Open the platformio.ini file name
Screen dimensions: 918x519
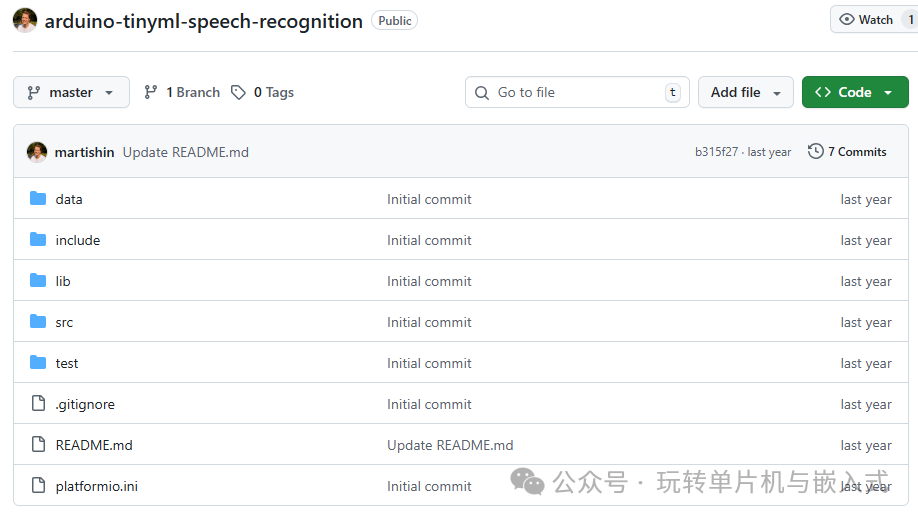(x=97, y=486)
